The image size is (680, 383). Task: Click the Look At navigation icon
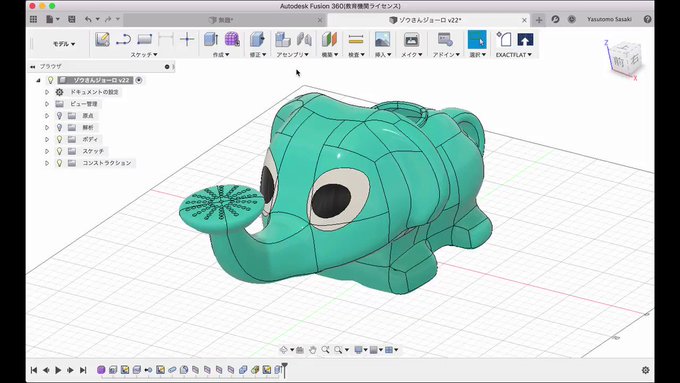[x=300, y=350]
